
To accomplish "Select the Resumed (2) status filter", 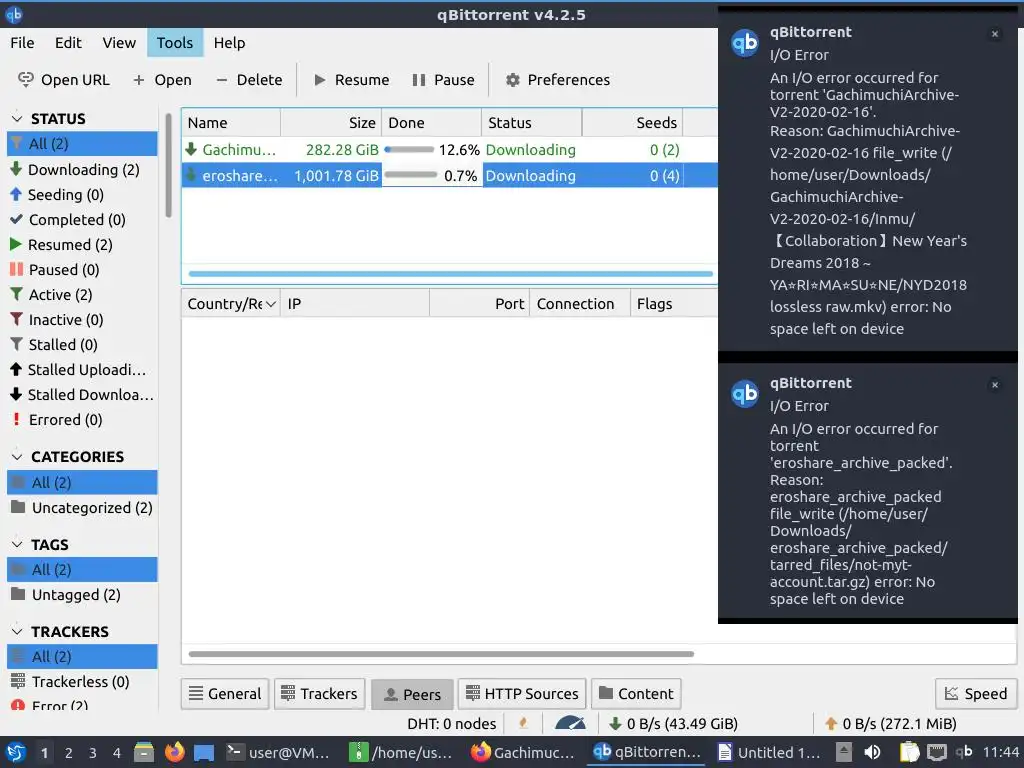I will [x=82, y=245].
